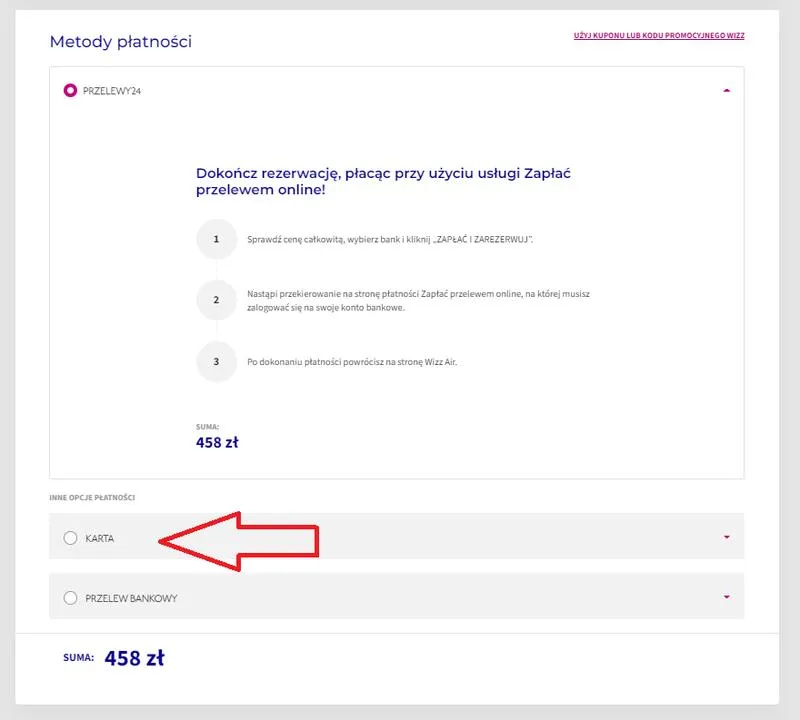Click the Metody płatności heading

pos(120,42)
